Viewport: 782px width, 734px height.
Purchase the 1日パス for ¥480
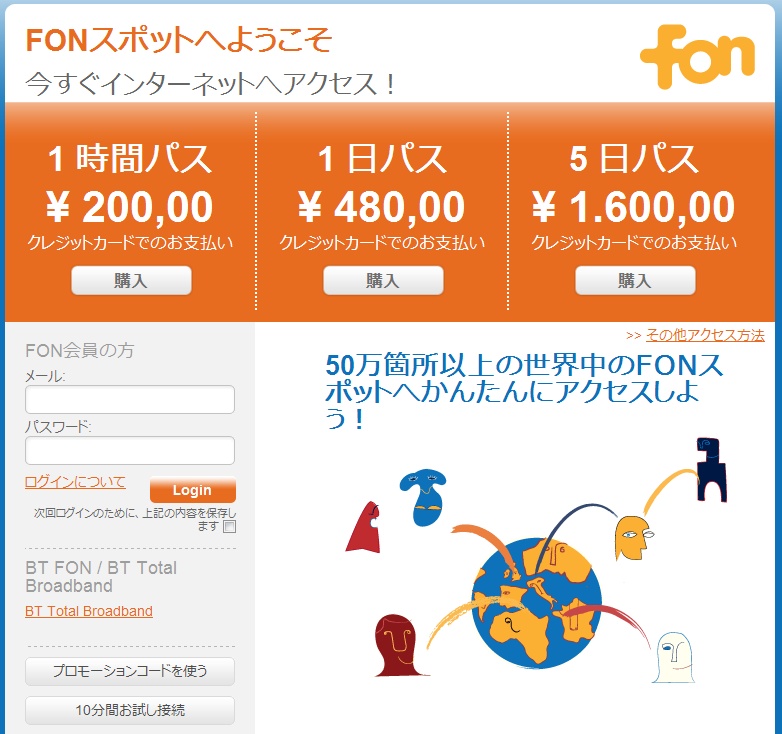383,280
